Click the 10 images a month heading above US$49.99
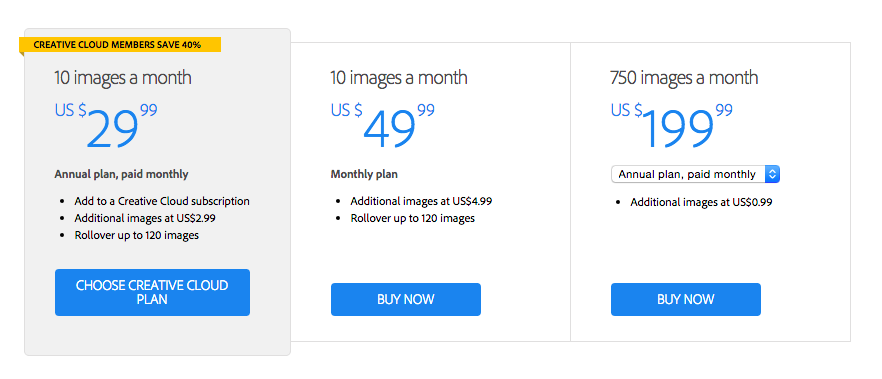 point(399,78)
